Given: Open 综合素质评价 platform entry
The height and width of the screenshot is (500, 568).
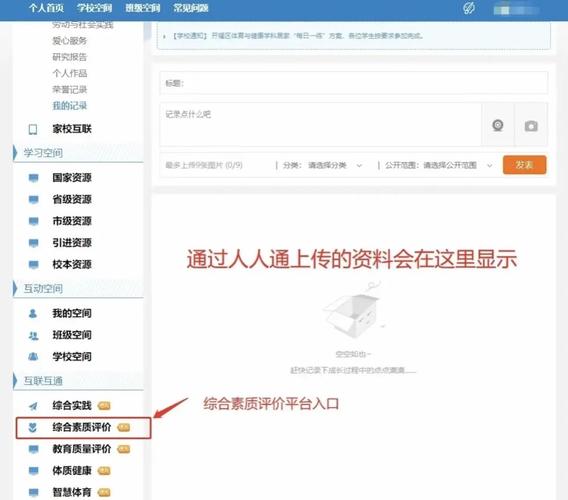Looking at the screenshot, I should coord(82,428).
